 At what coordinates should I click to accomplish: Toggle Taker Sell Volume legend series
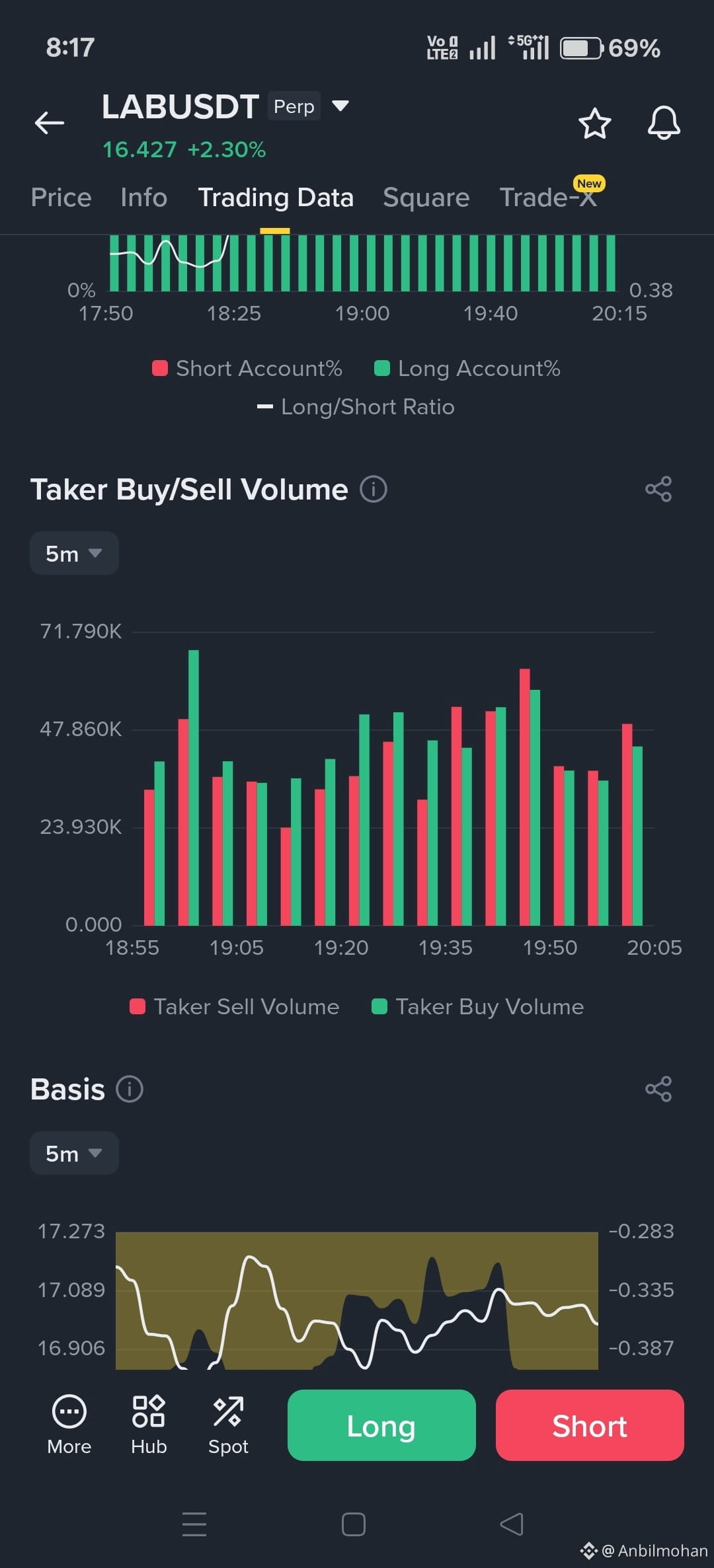click(234, 1006)
